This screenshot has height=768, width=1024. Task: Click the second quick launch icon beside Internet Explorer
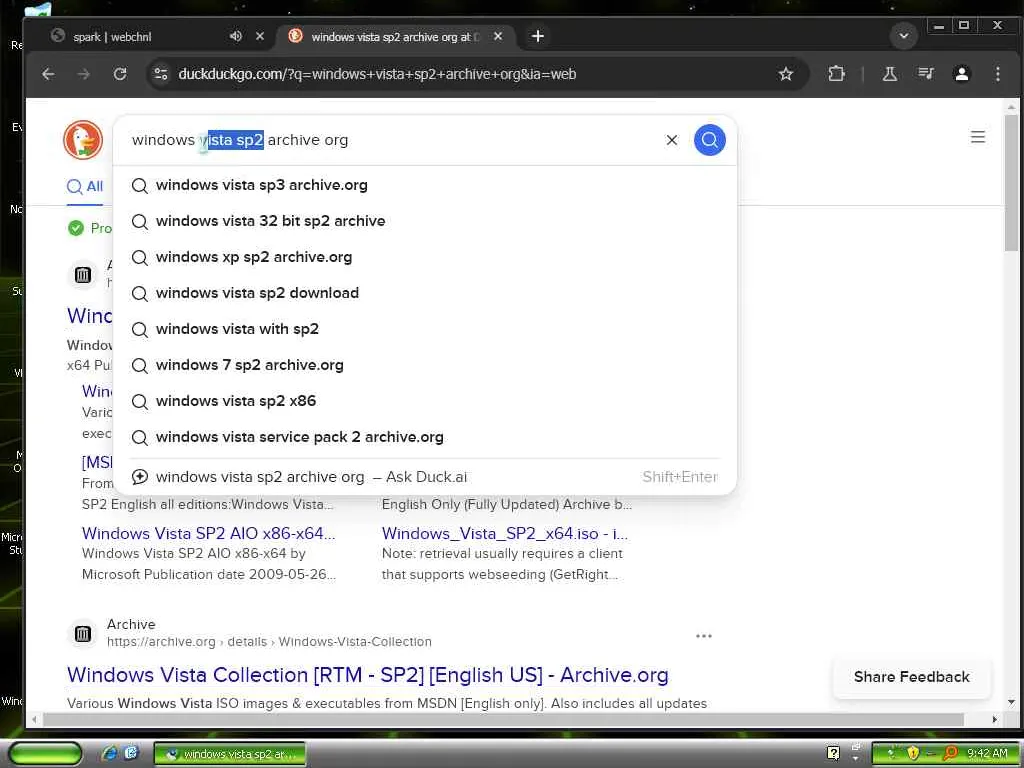tap(131, 753)
